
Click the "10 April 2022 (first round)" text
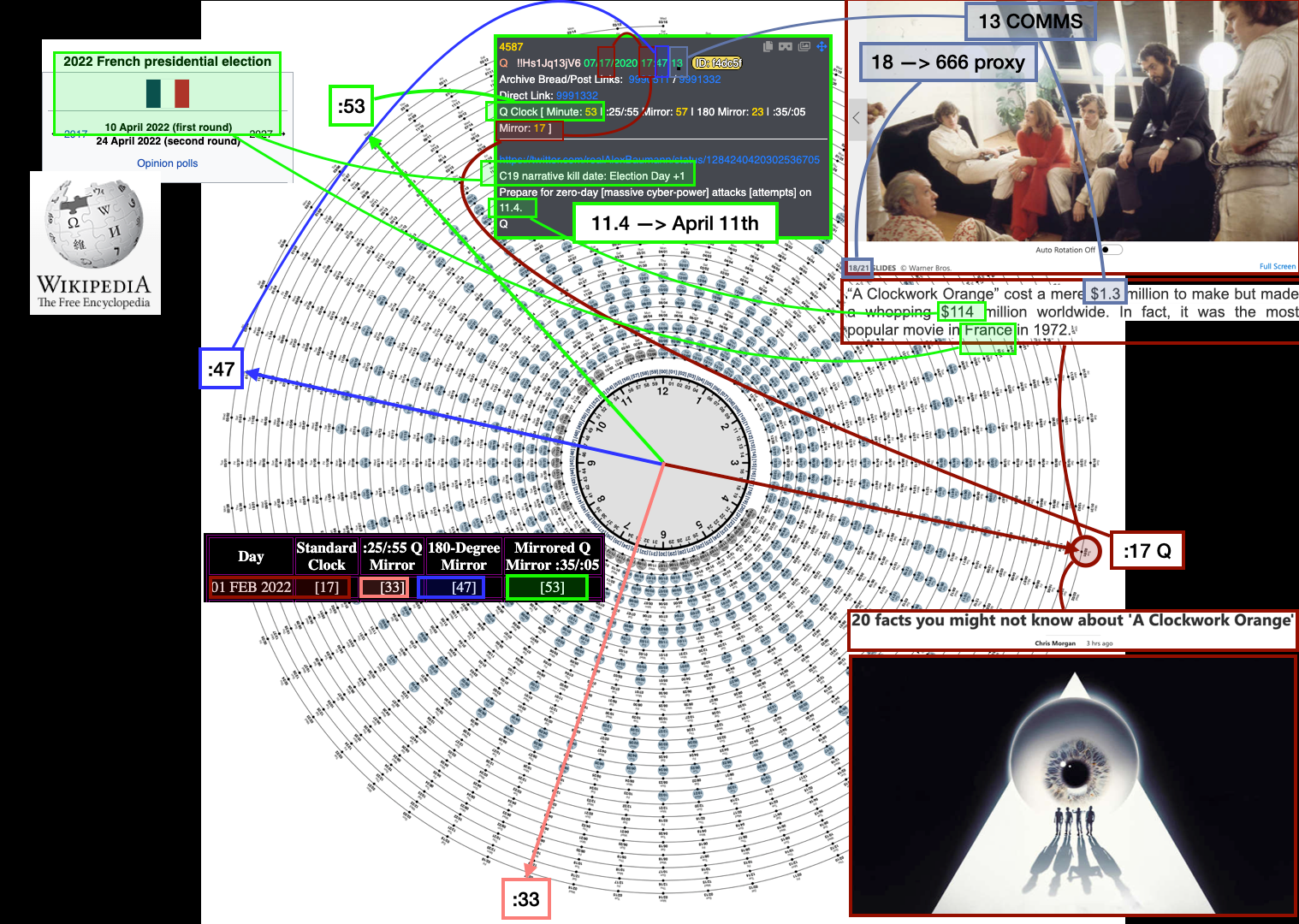[x=169, y=127]
